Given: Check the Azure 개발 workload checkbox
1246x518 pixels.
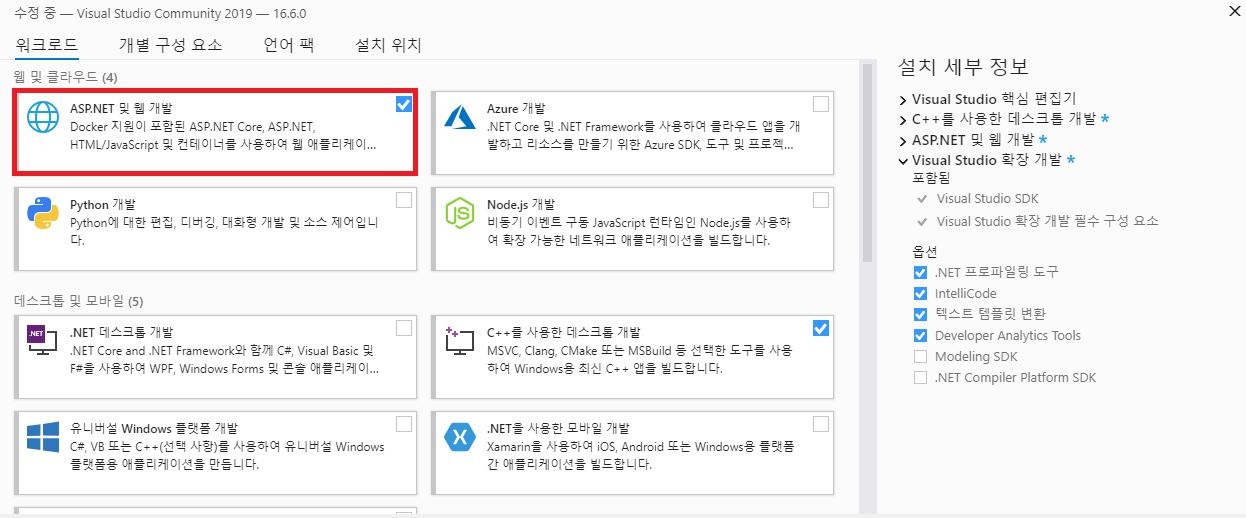Looking at the screenshot, I should tap(821, 104).
